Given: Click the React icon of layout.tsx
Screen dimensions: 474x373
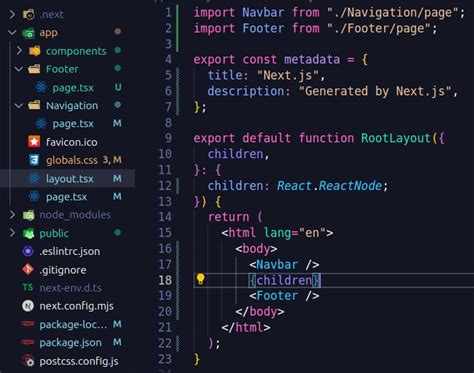Looking at the screenshot, I should pos(34,178).
